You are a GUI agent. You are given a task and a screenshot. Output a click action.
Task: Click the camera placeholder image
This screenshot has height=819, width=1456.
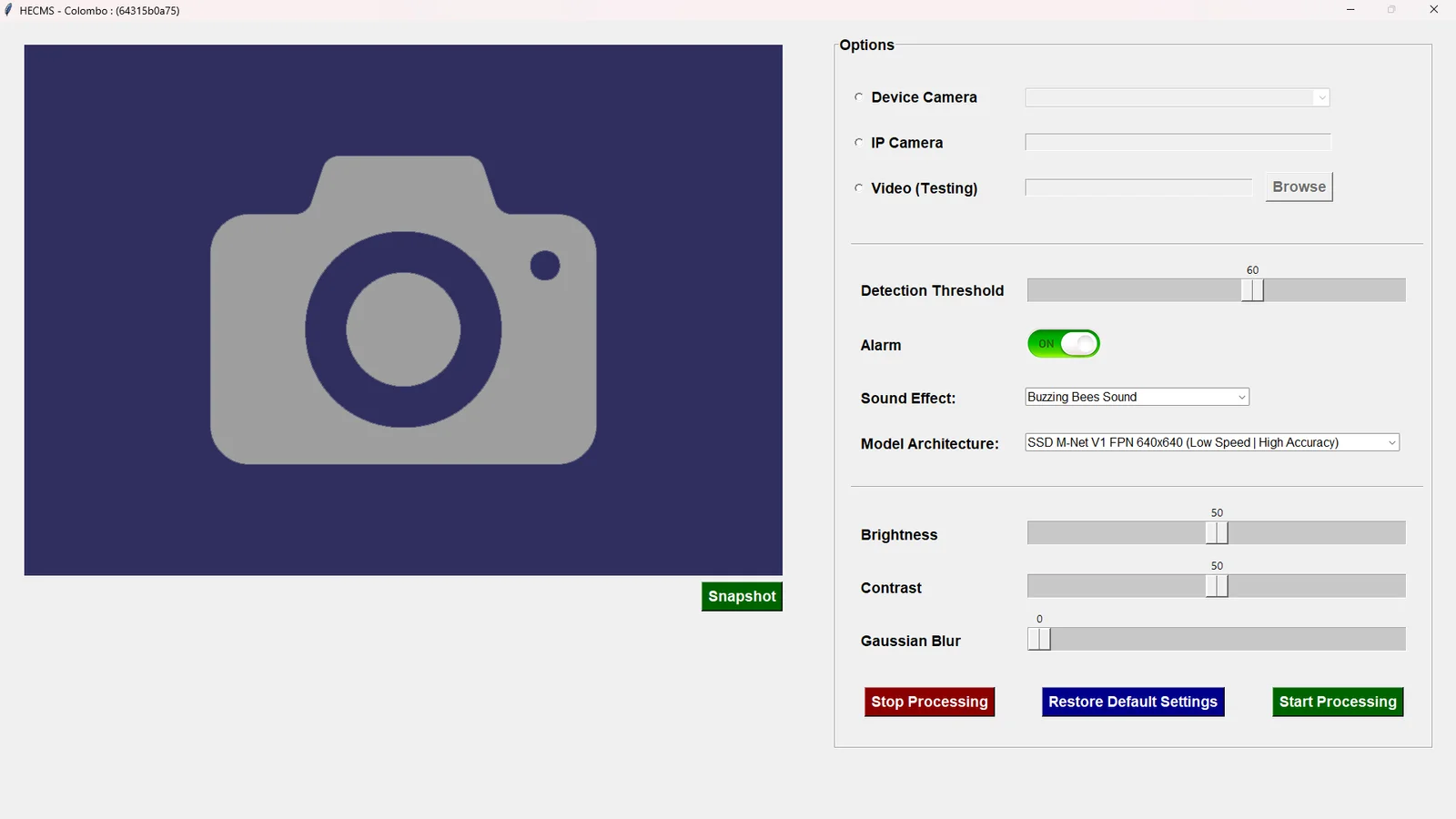click(403, 309)
